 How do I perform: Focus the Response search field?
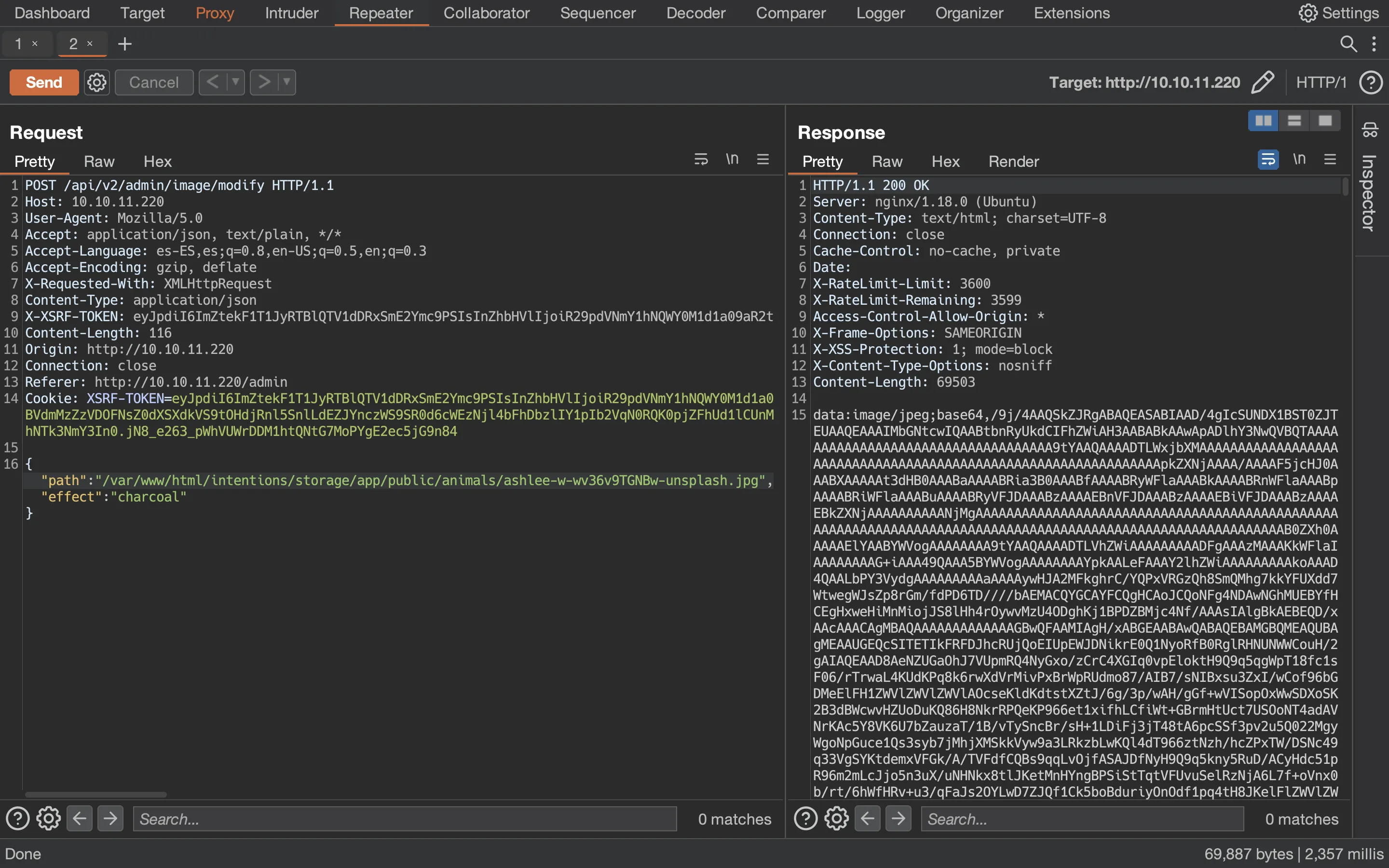click(x=1082, y=819)
